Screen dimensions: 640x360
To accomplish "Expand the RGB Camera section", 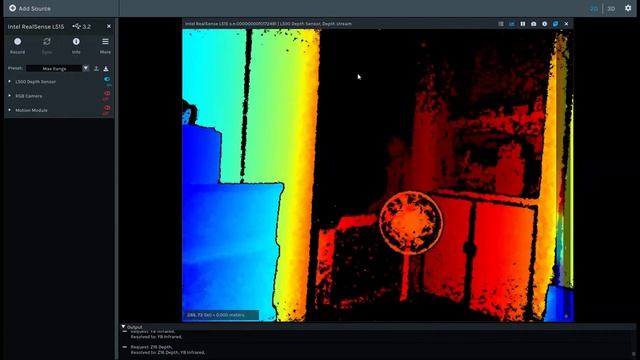I will coord(9,96).
